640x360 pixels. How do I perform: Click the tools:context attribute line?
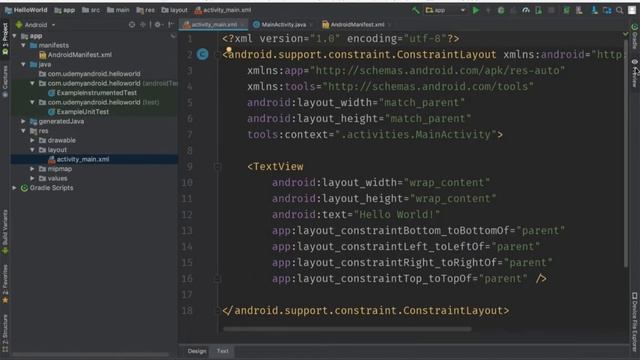[x=375, y=135]
